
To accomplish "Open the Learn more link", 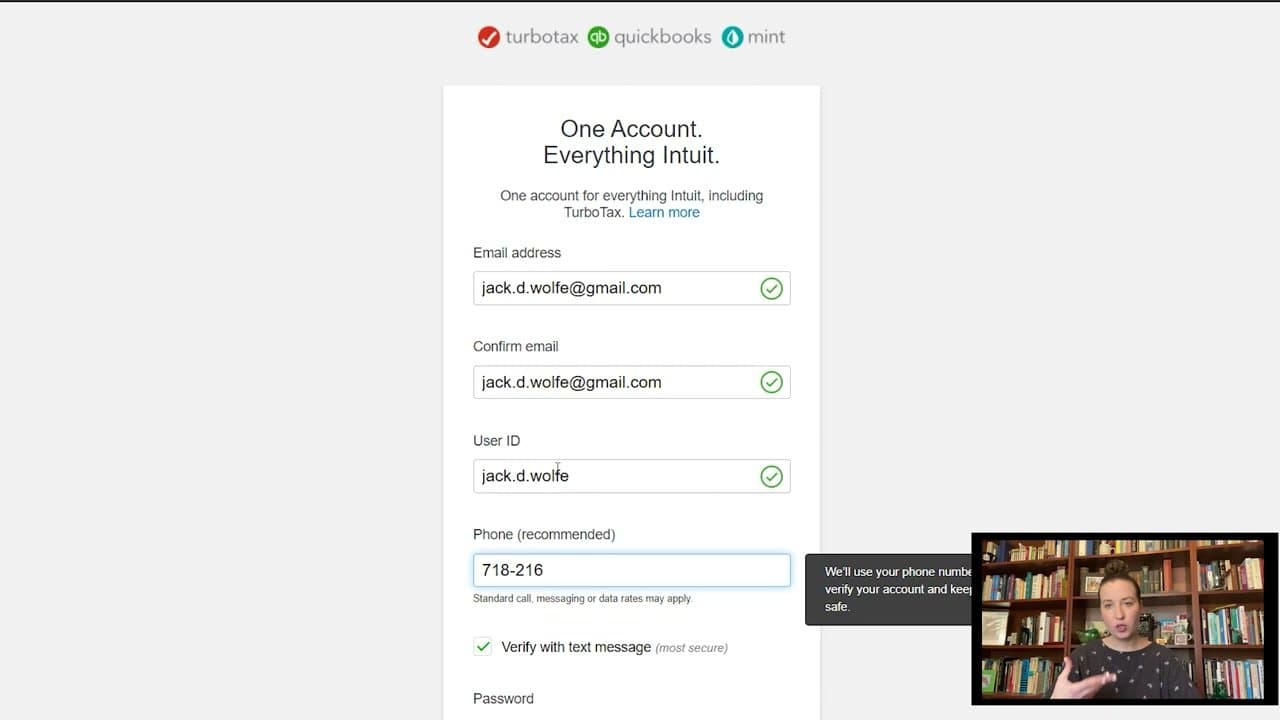I will [x=664, y=212].
